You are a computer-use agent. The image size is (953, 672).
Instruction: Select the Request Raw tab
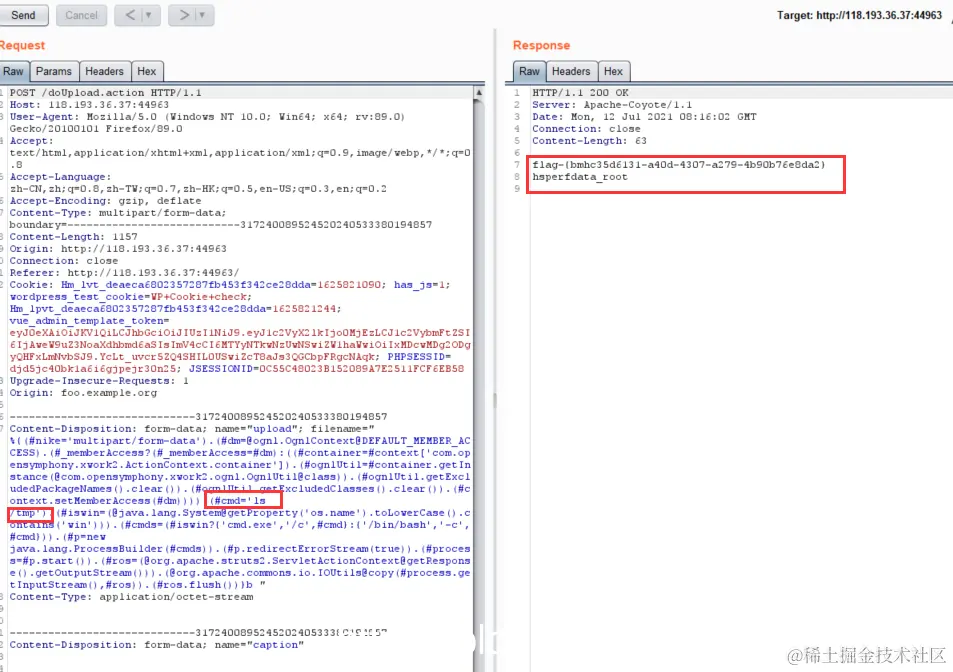coord(13,72)
